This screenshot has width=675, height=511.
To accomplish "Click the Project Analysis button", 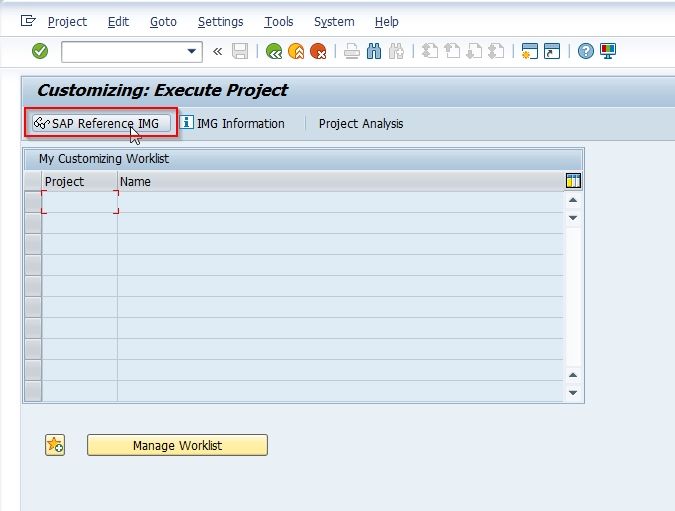I will 361,124.
